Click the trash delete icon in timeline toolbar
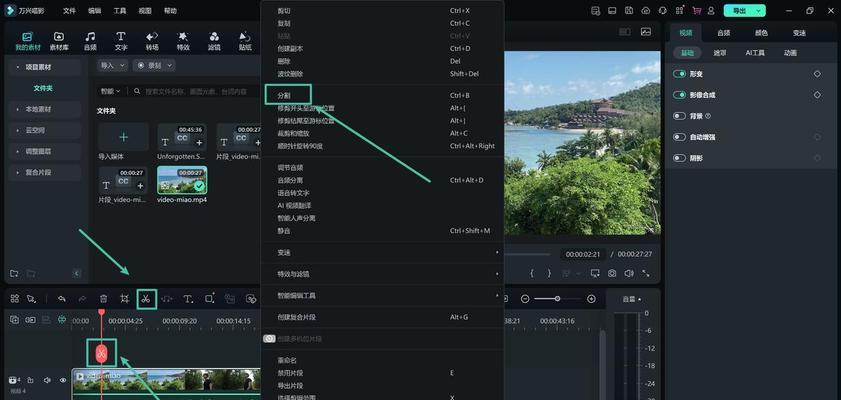 (x=104, y=299)
